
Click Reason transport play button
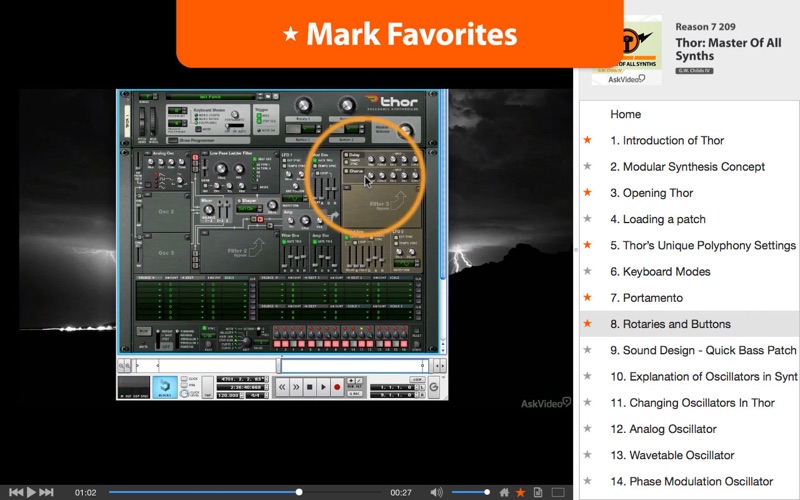(x=323, y=387)
